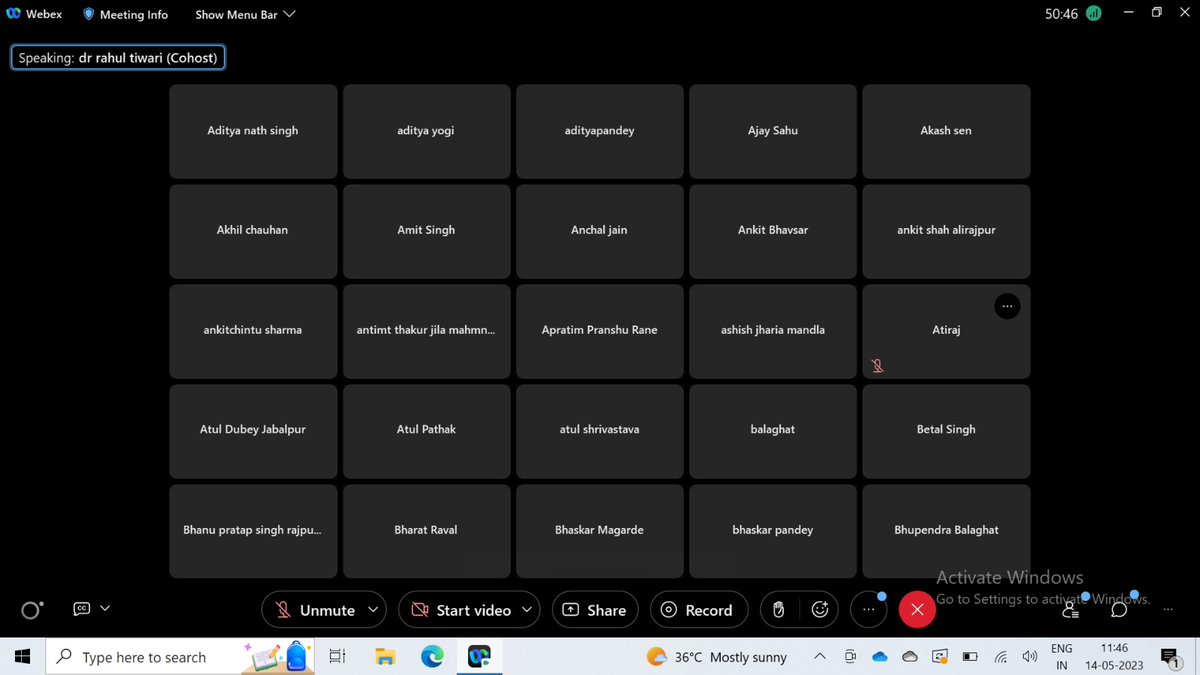1200x675 pixels.
Task: Start video from the meeting controls
Action: (461, 610)
